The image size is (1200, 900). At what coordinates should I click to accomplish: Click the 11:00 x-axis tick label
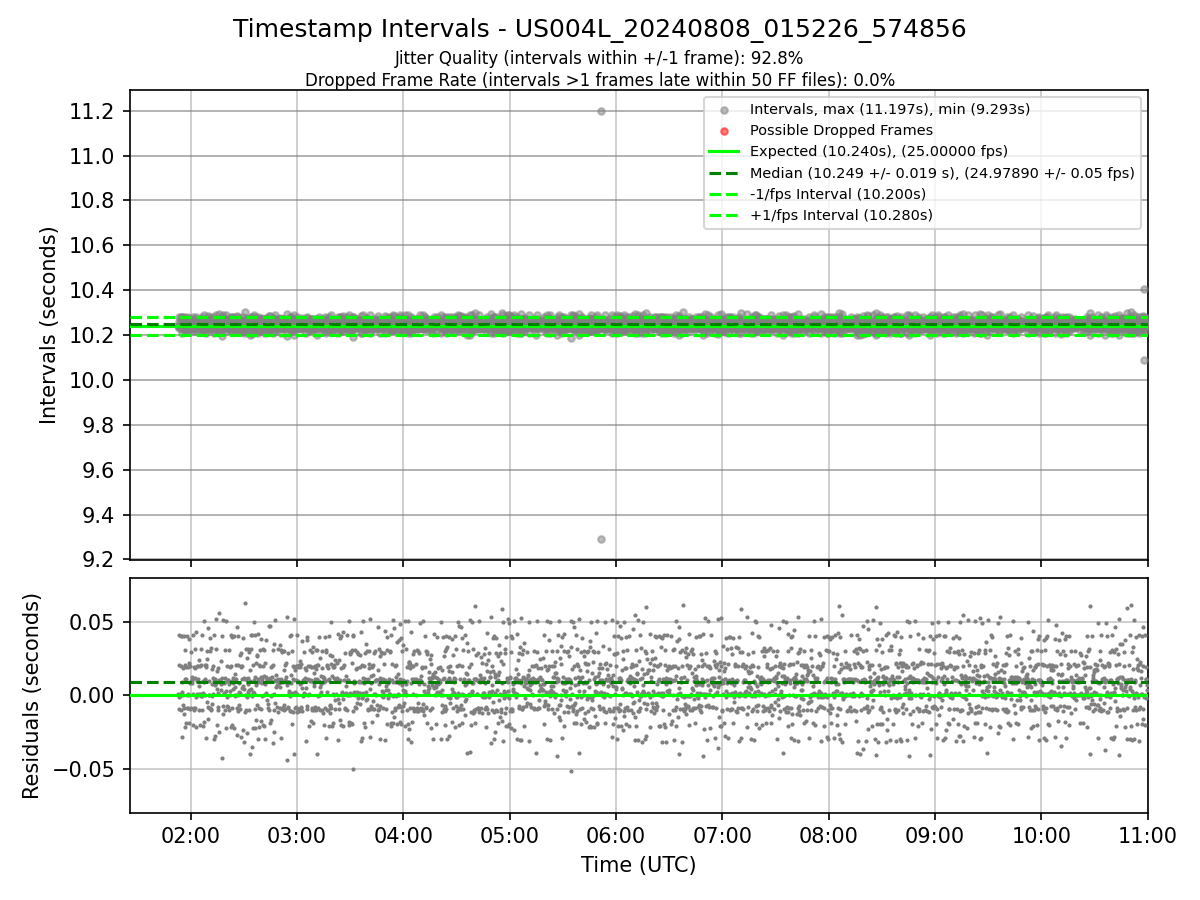1147,834
